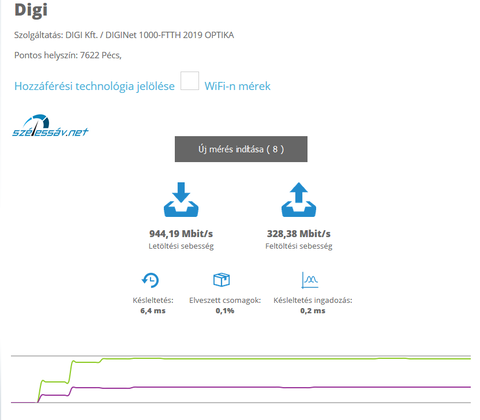Select the 328,38 Mbit/s upload value
Screen dimensions: 480x420
(299, 234)
